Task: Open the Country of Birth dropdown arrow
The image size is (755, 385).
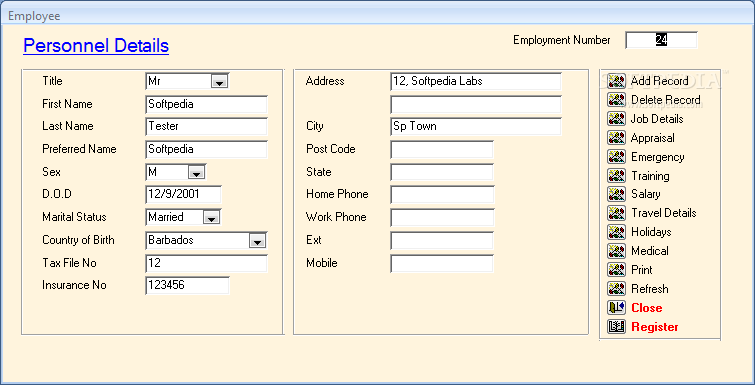Action: point(258,241)
